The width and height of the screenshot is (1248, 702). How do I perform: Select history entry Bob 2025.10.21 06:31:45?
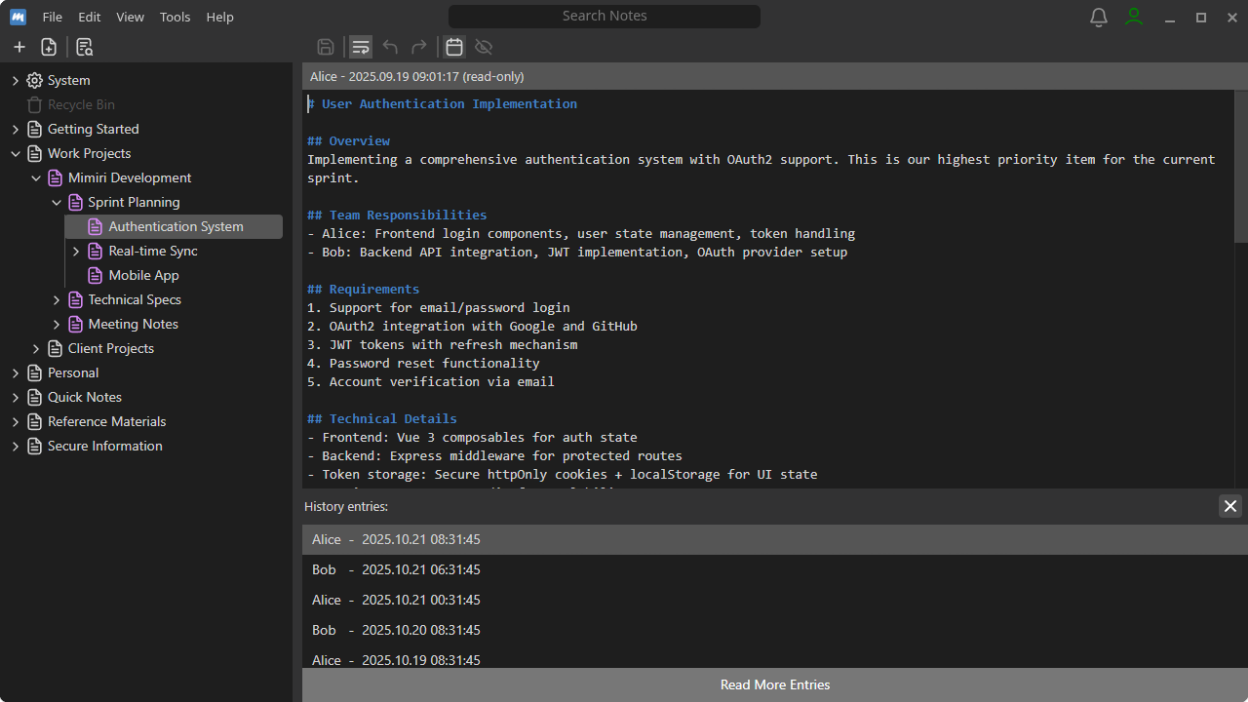point(775,570)
